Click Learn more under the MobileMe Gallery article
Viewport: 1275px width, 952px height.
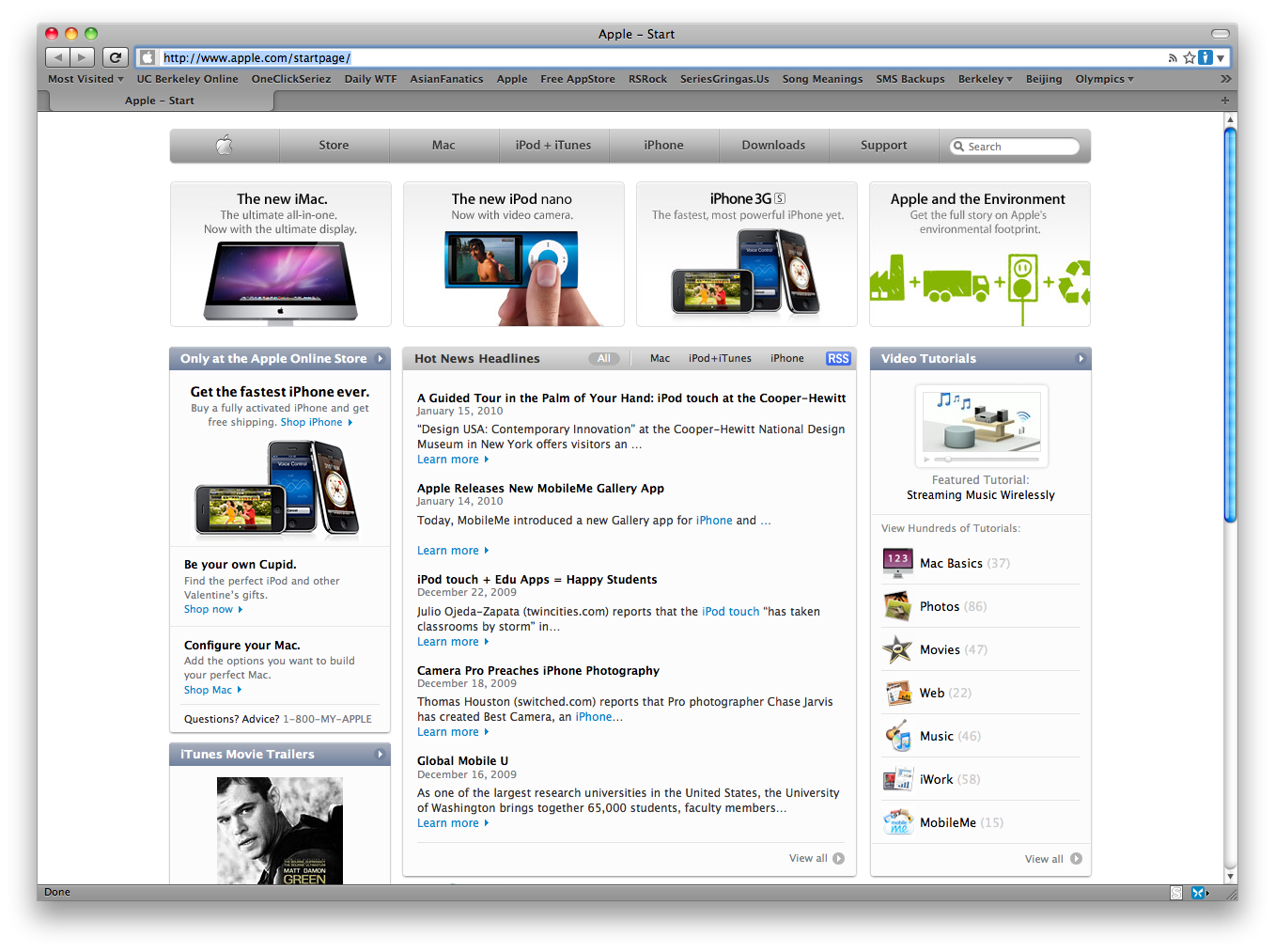(448, 550)
